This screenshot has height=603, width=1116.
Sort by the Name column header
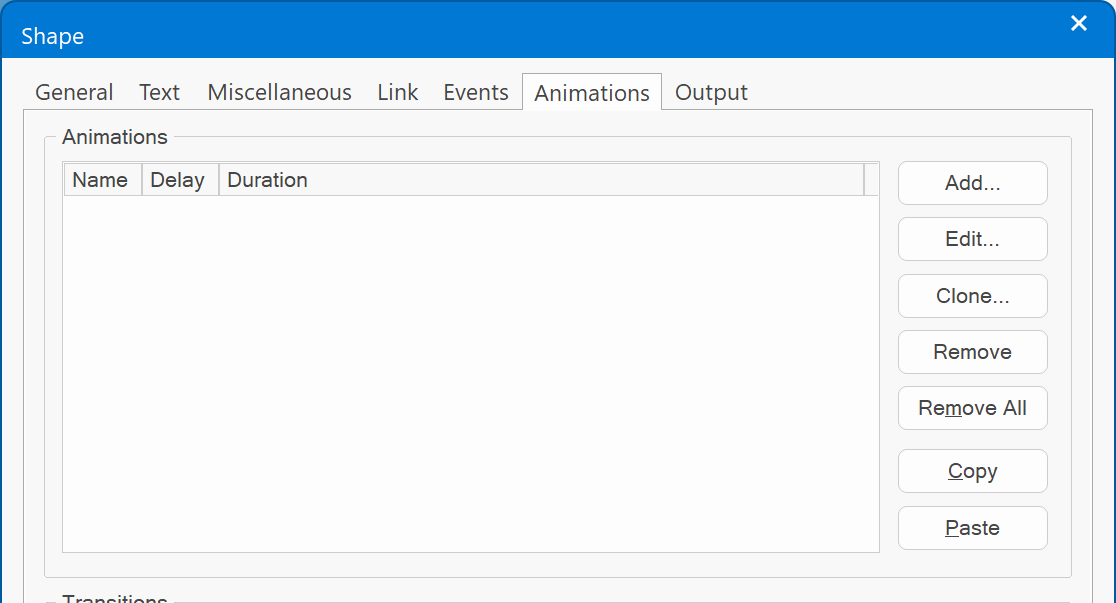[x=101, y=180]
